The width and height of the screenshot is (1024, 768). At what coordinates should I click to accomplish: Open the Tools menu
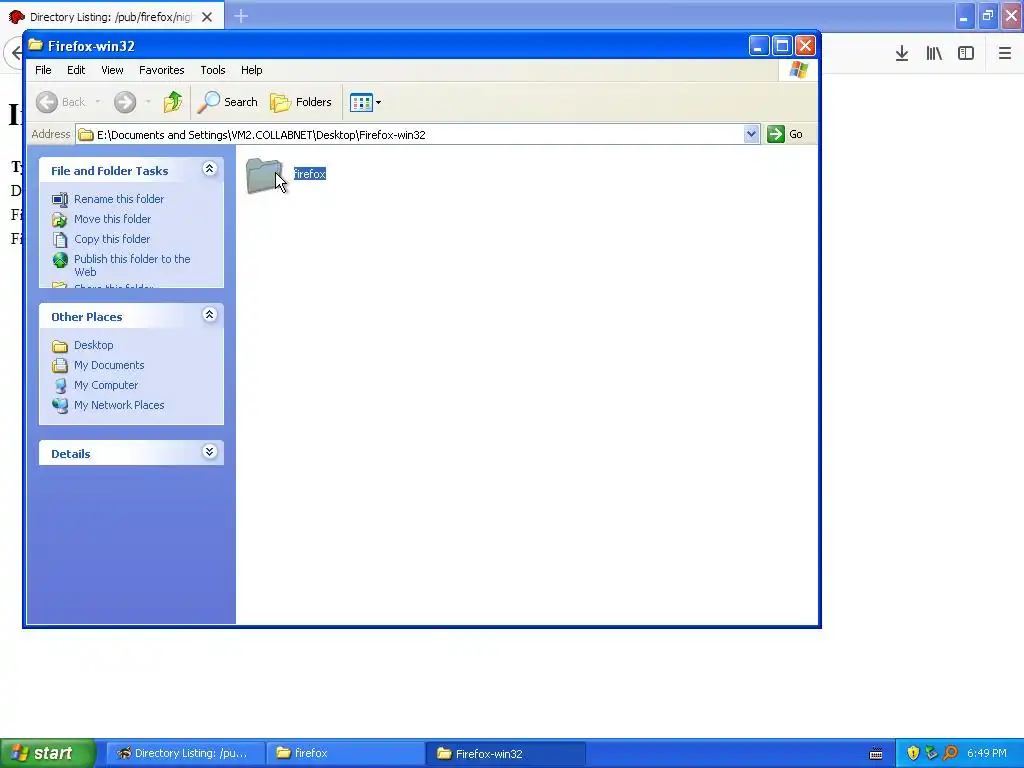[212, 70]
